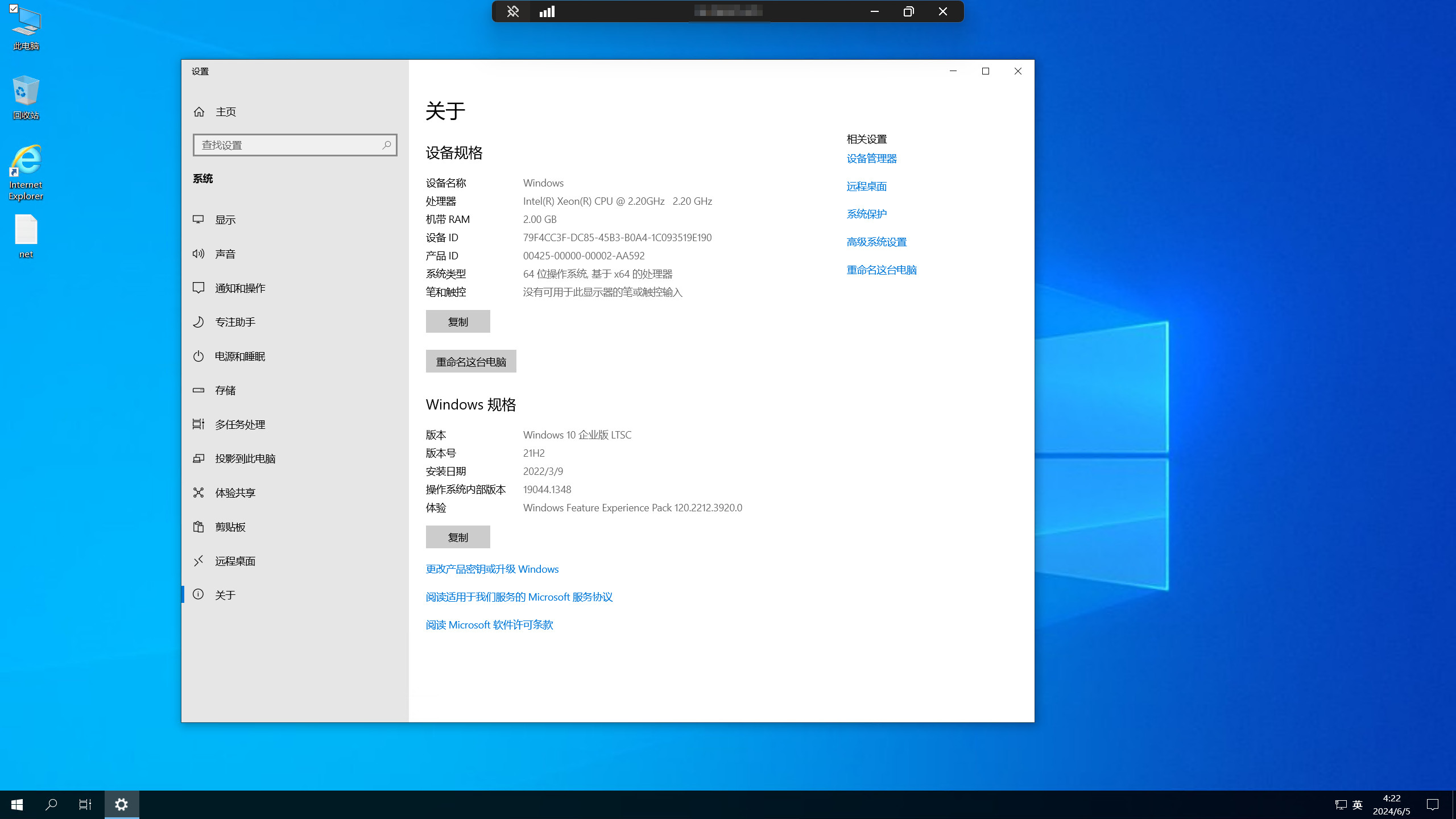This screenshot has width=1456, height=819.
Task: Open 电源和睡眠 power icon
Action: [198, 356]
